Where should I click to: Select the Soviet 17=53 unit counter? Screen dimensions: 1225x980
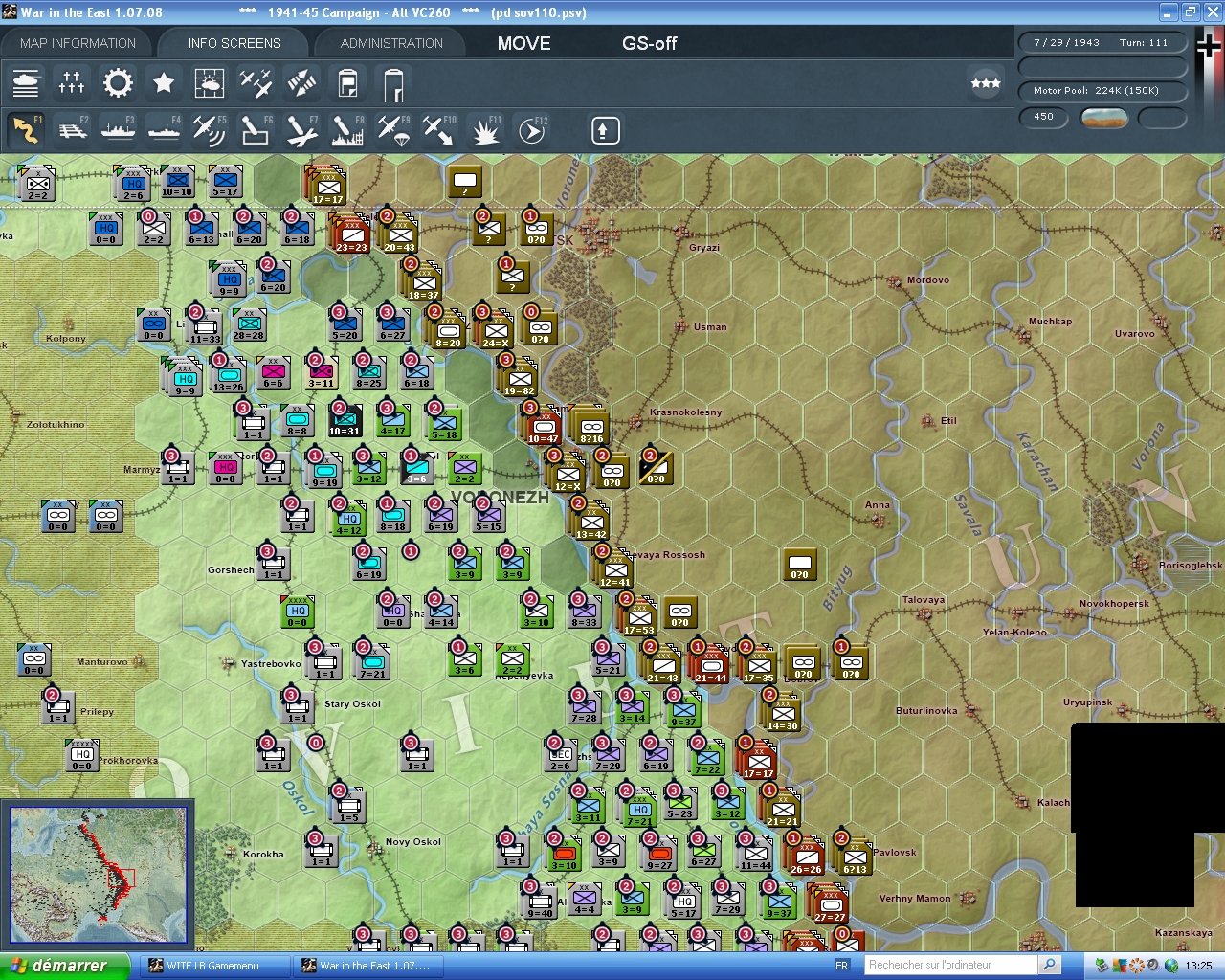pyautogui.click(x=638, y=618)
